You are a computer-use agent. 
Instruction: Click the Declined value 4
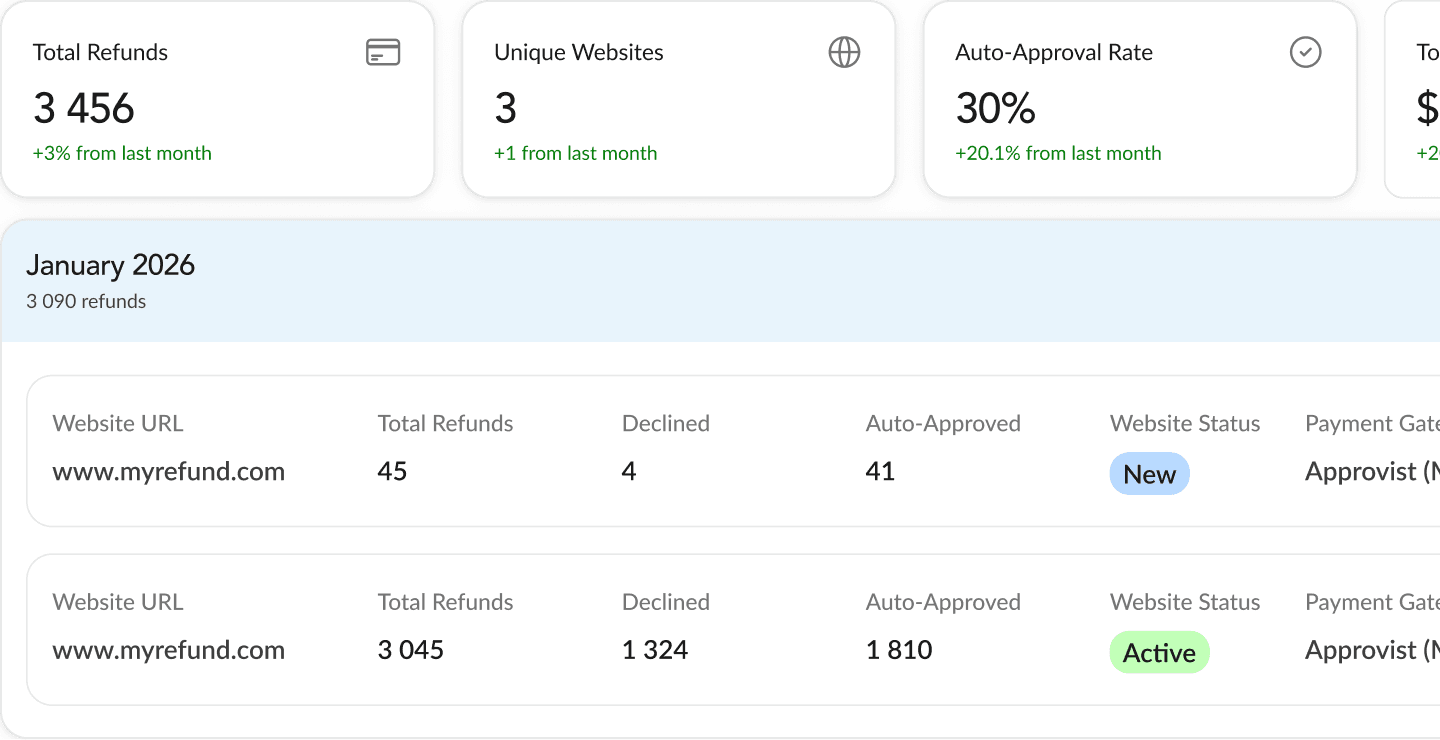point(629,472)
